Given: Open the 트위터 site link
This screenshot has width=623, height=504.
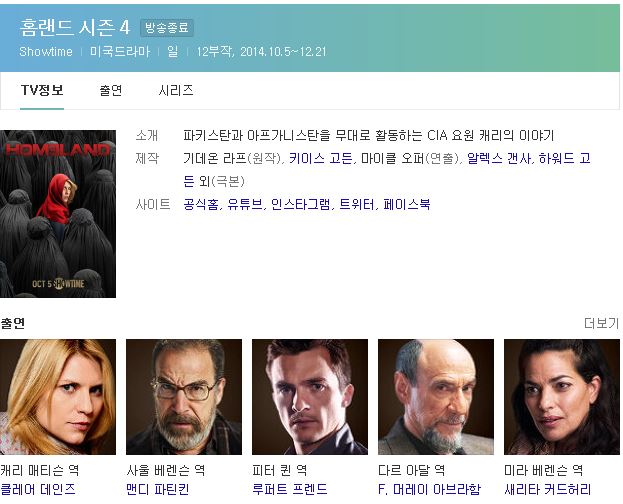Looking at the screenshot, I should 357,204.
